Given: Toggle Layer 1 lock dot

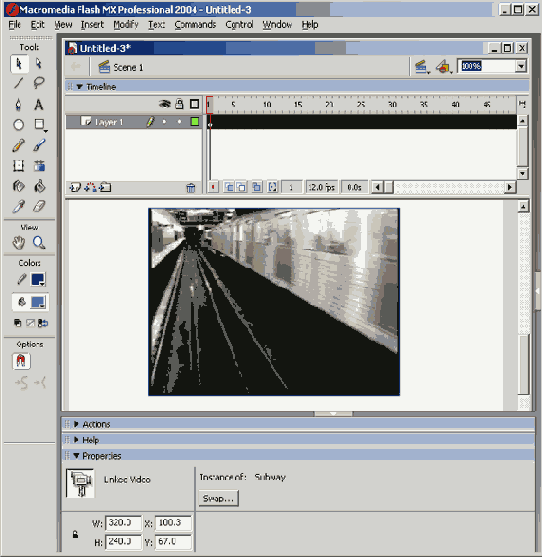Looking at the screenshot, I should click(x=179, y=122).
